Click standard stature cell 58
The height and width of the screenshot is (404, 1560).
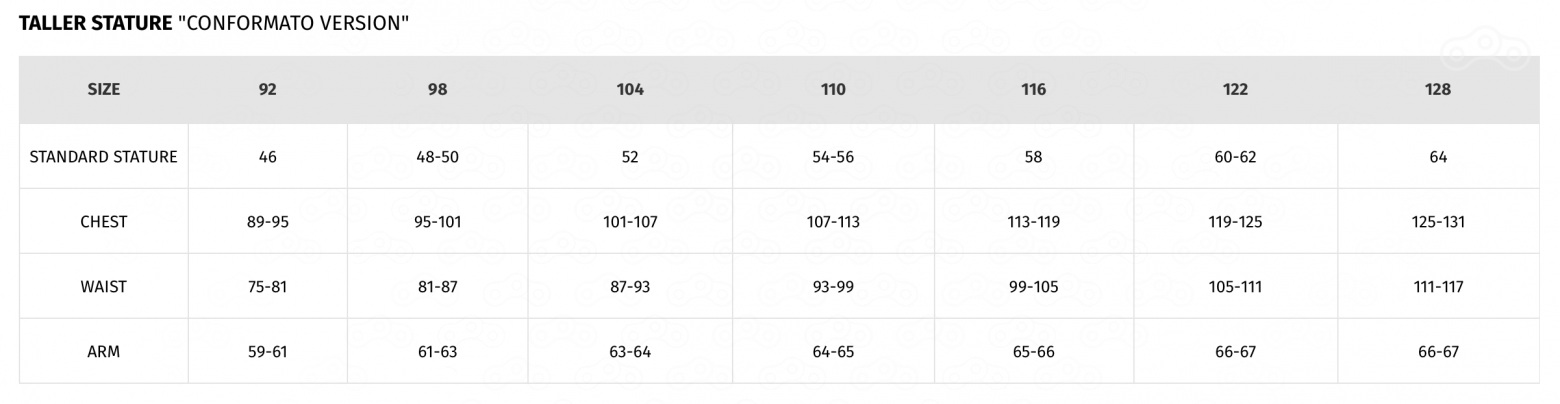(1033, 157)
